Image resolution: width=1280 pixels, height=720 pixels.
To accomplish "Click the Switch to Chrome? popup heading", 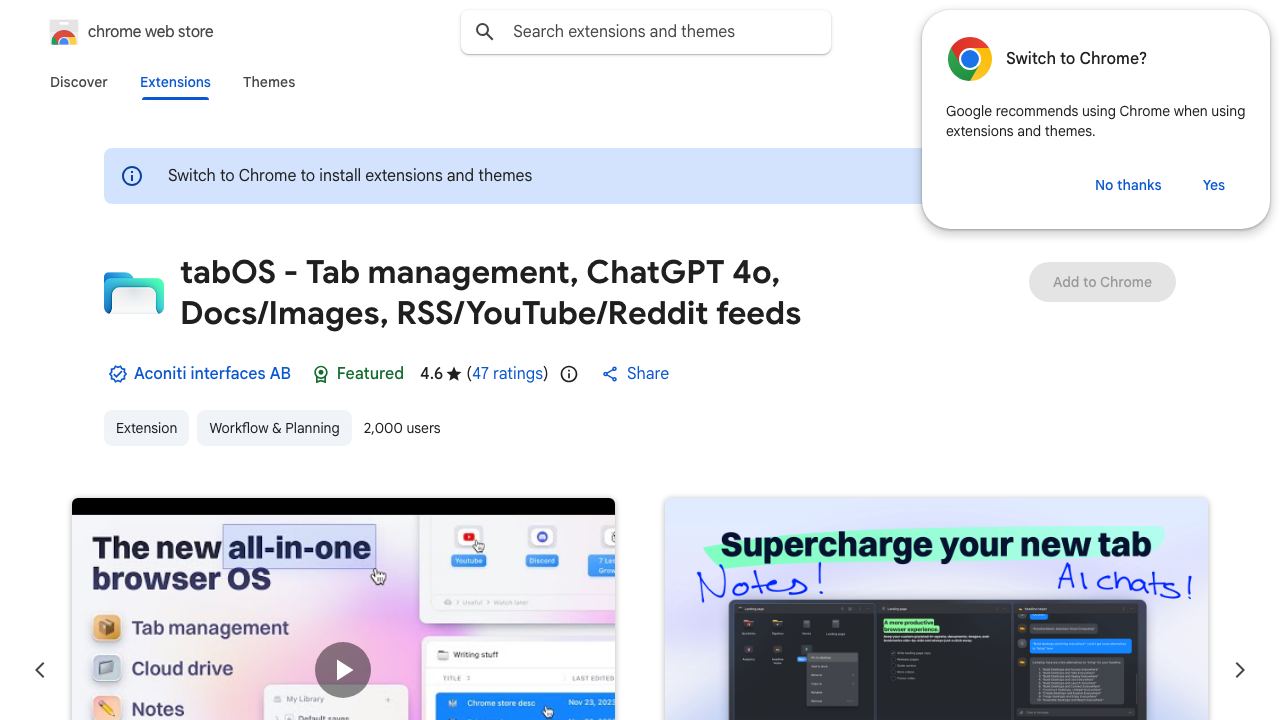I will pos(1076,59).
